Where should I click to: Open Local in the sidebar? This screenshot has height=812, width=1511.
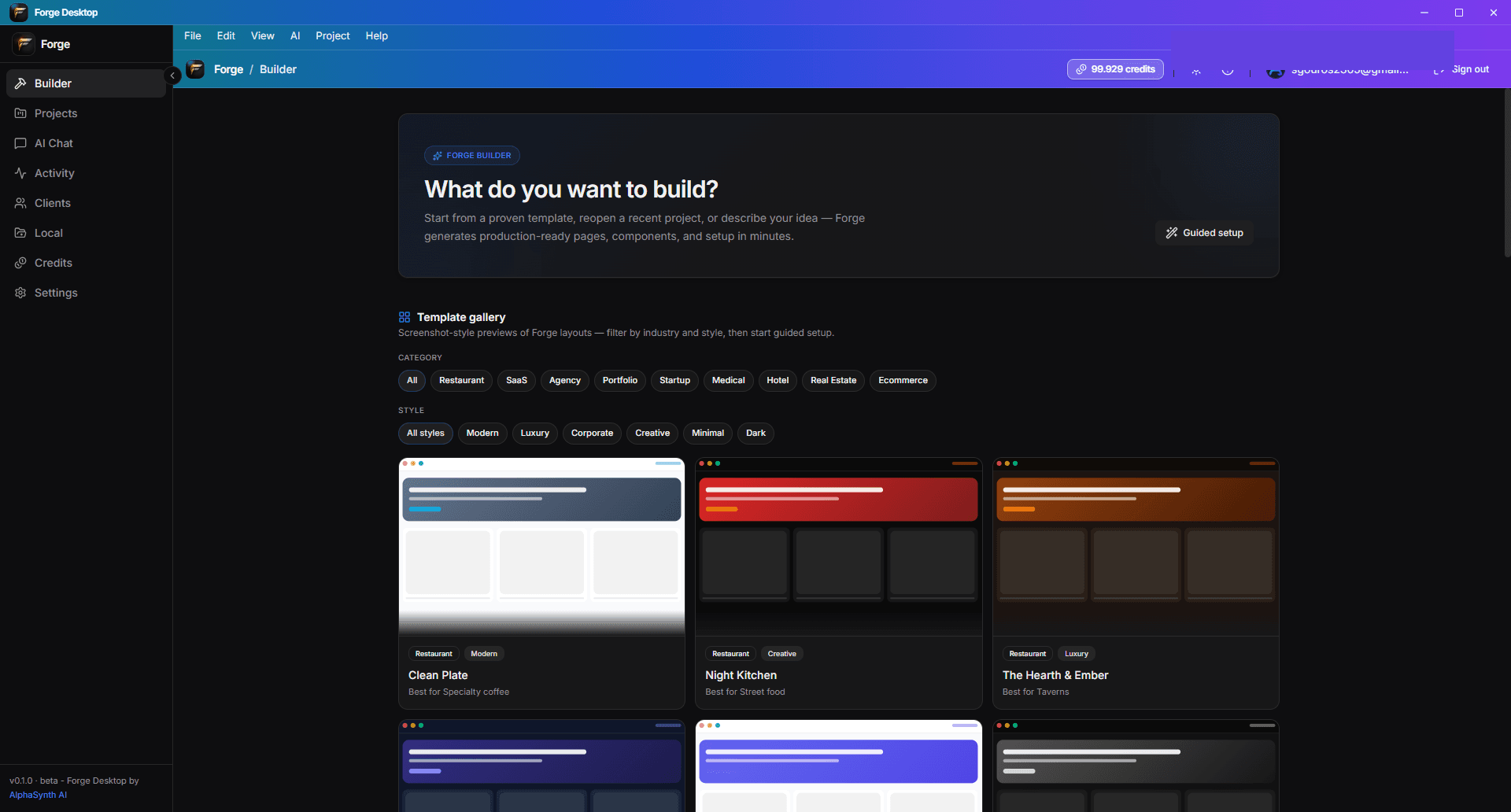[86, 233]
